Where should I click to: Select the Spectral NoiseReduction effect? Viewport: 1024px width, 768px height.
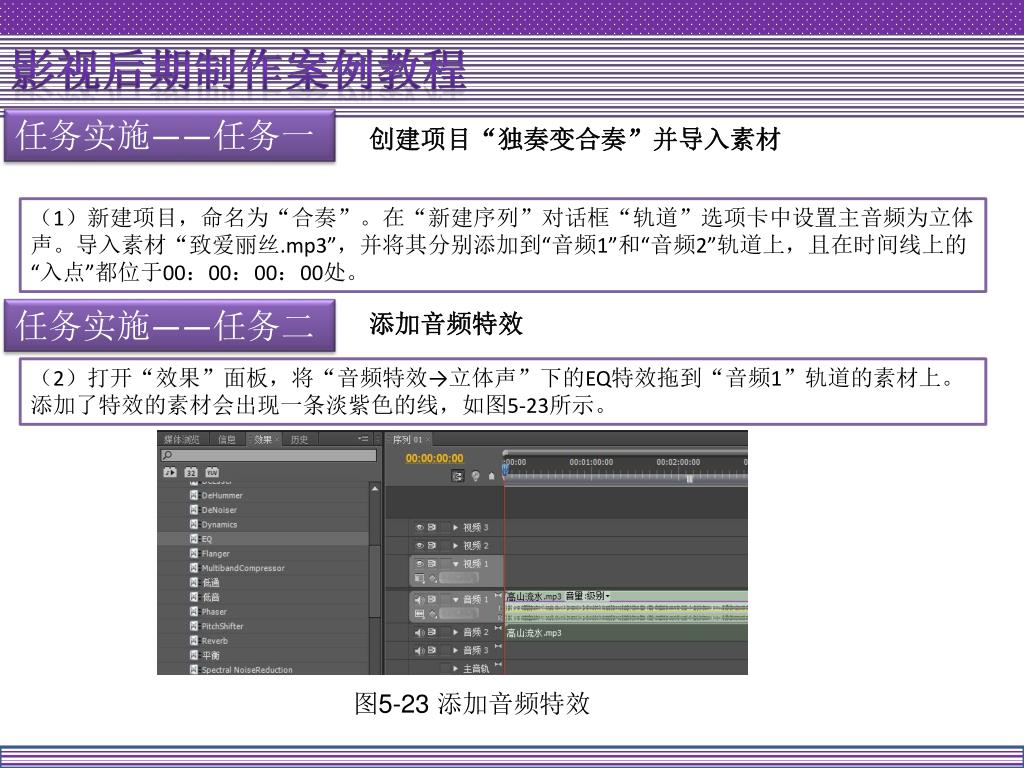click(x=247, y=669)
